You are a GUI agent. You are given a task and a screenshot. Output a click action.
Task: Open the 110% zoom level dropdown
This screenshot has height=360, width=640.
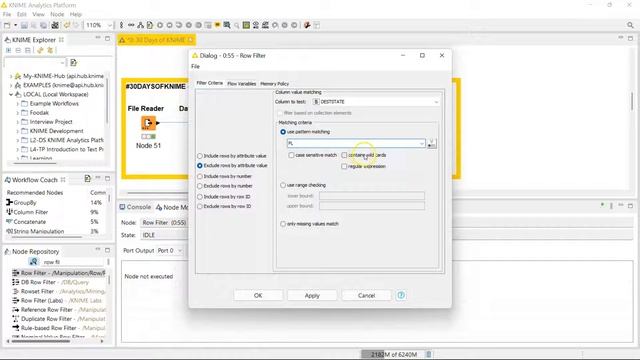tap(109, 25)
